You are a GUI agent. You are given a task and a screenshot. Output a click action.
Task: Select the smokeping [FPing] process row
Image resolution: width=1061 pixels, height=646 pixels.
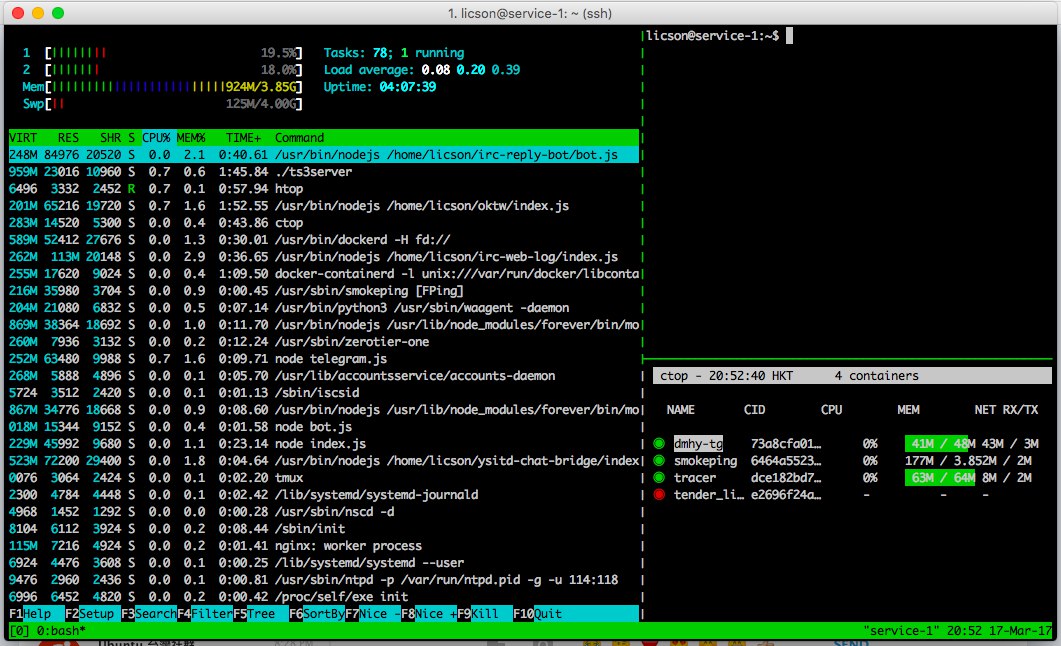pyautogui.click(x=323, y=291)
